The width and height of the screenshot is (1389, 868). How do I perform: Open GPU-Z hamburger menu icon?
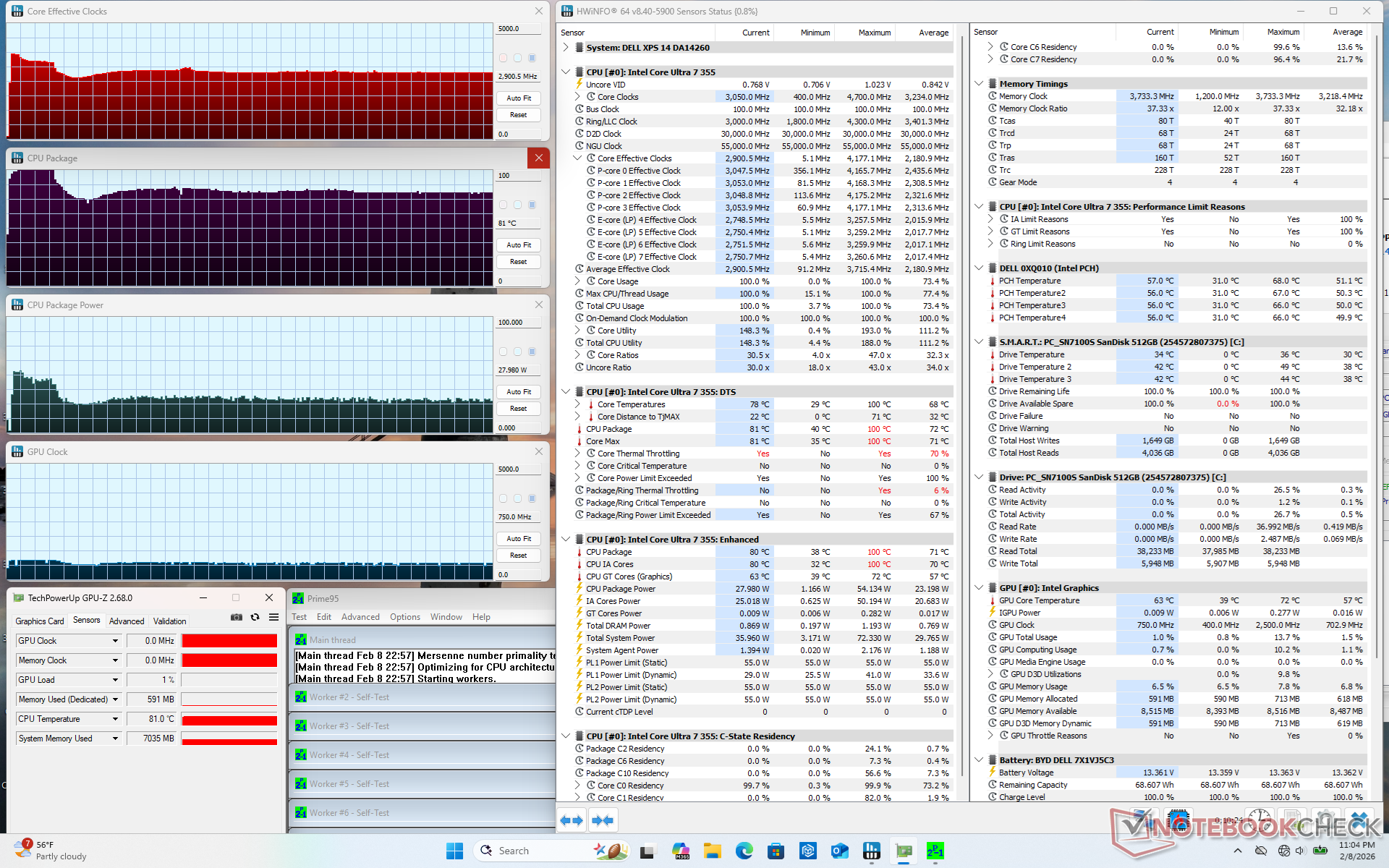coord(273,617)
